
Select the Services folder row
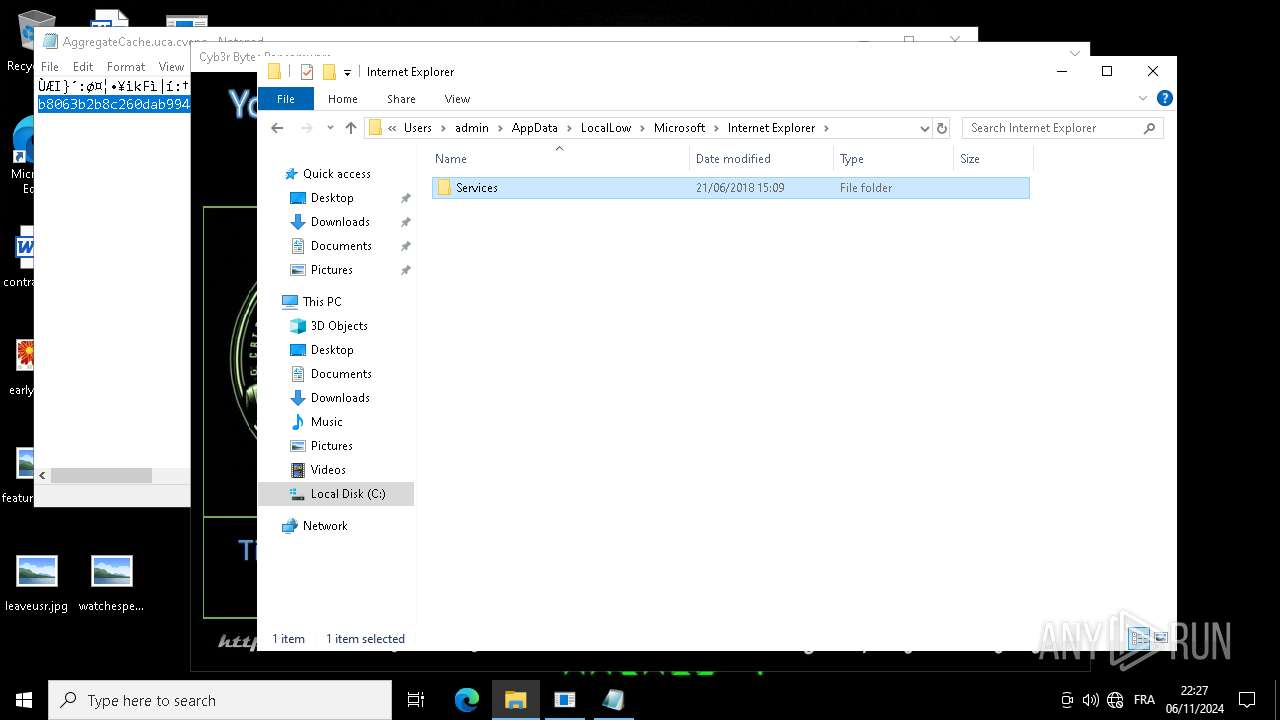tap(731, 188)
